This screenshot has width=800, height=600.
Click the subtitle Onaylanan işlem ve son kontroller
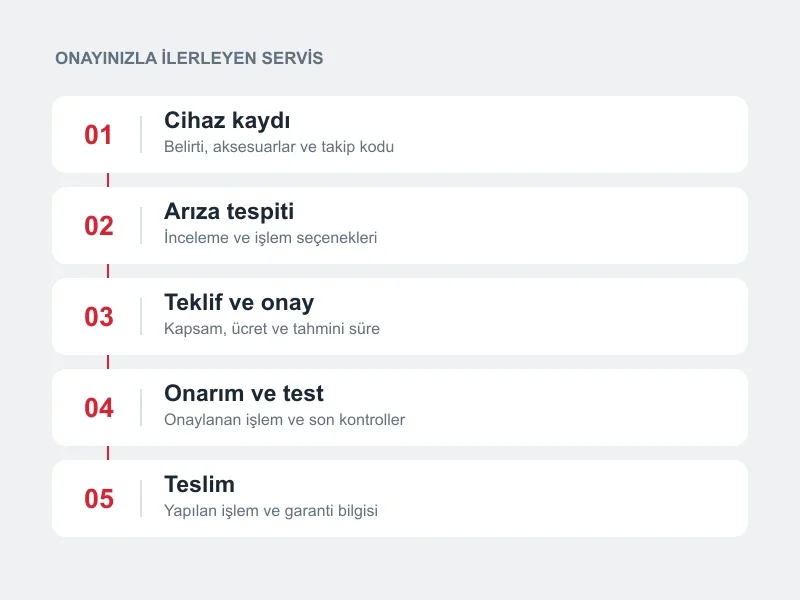click(284, 420)
